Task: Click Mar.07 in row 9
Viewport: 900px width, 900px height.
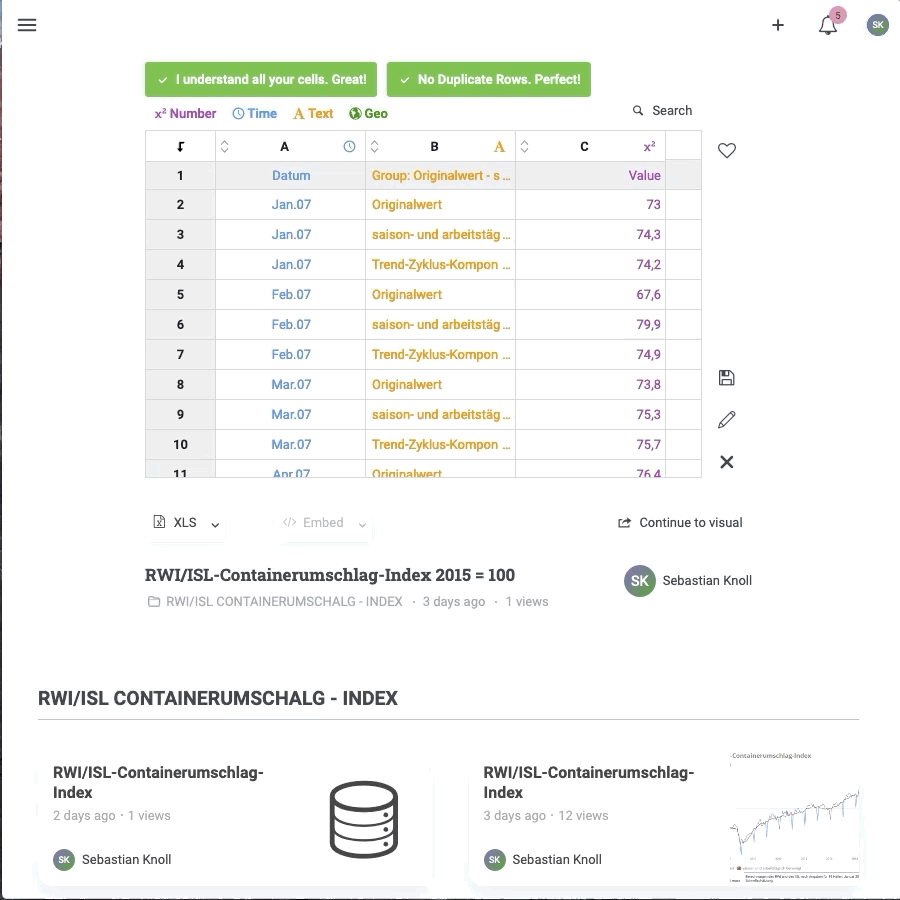Action: (x=290, y=414)
